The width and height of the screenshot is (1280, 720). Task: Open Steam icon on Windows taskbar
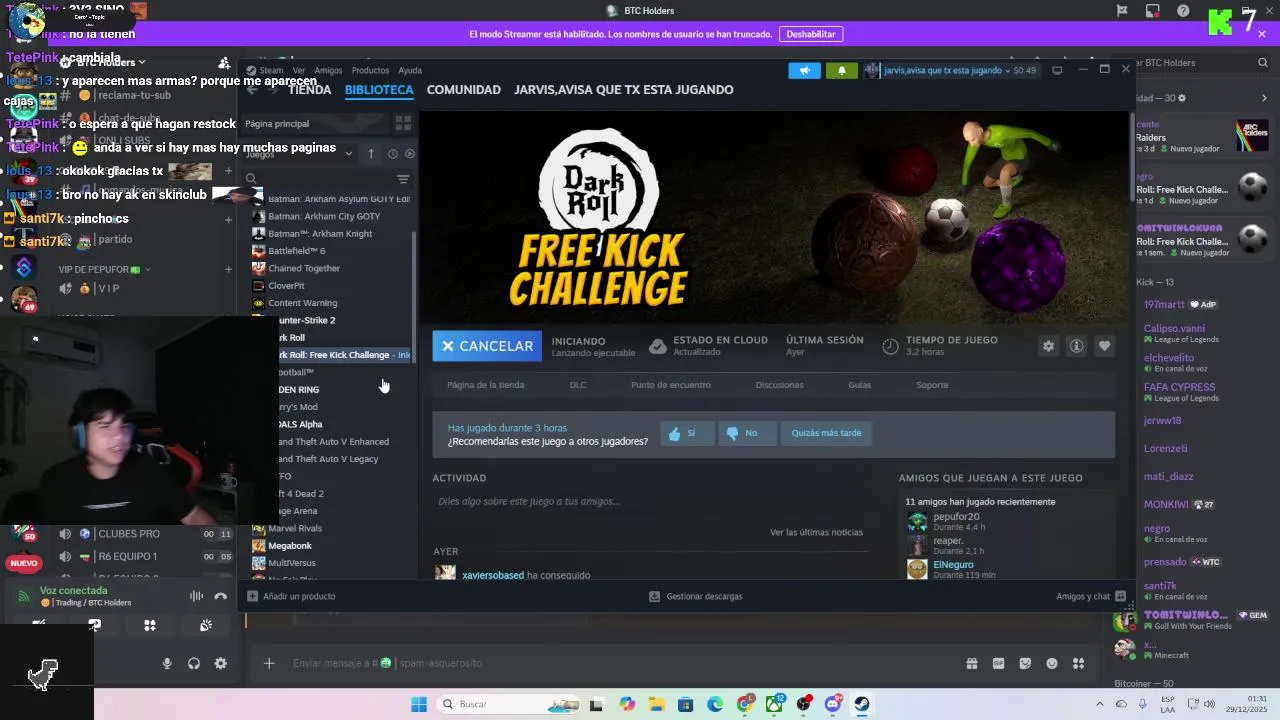click(x=861, y=704)
